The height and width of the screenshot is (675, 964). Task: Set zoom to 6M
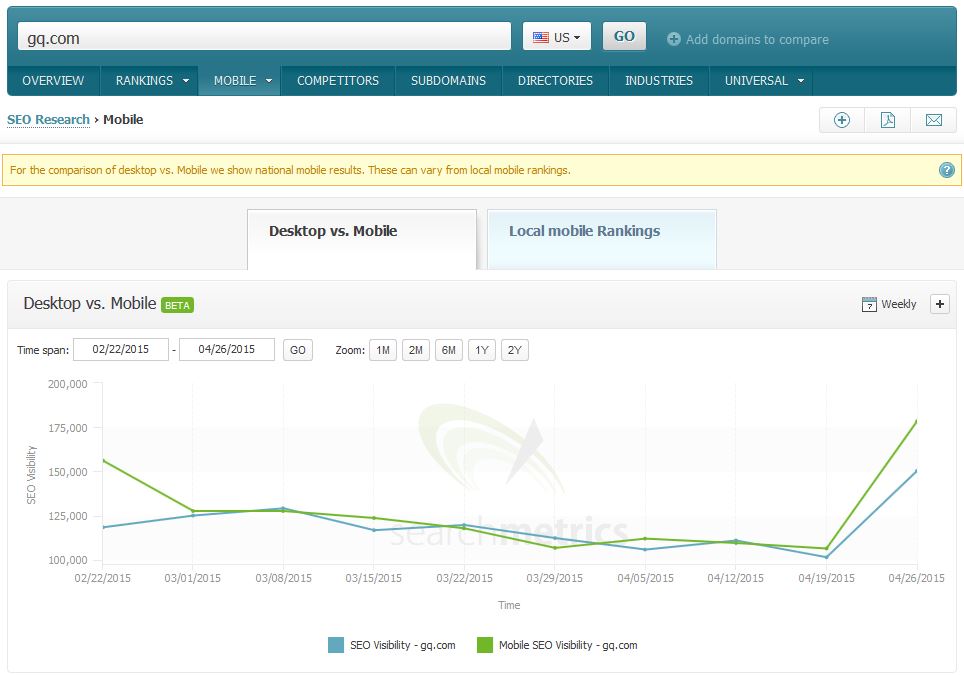click(449, 350)
